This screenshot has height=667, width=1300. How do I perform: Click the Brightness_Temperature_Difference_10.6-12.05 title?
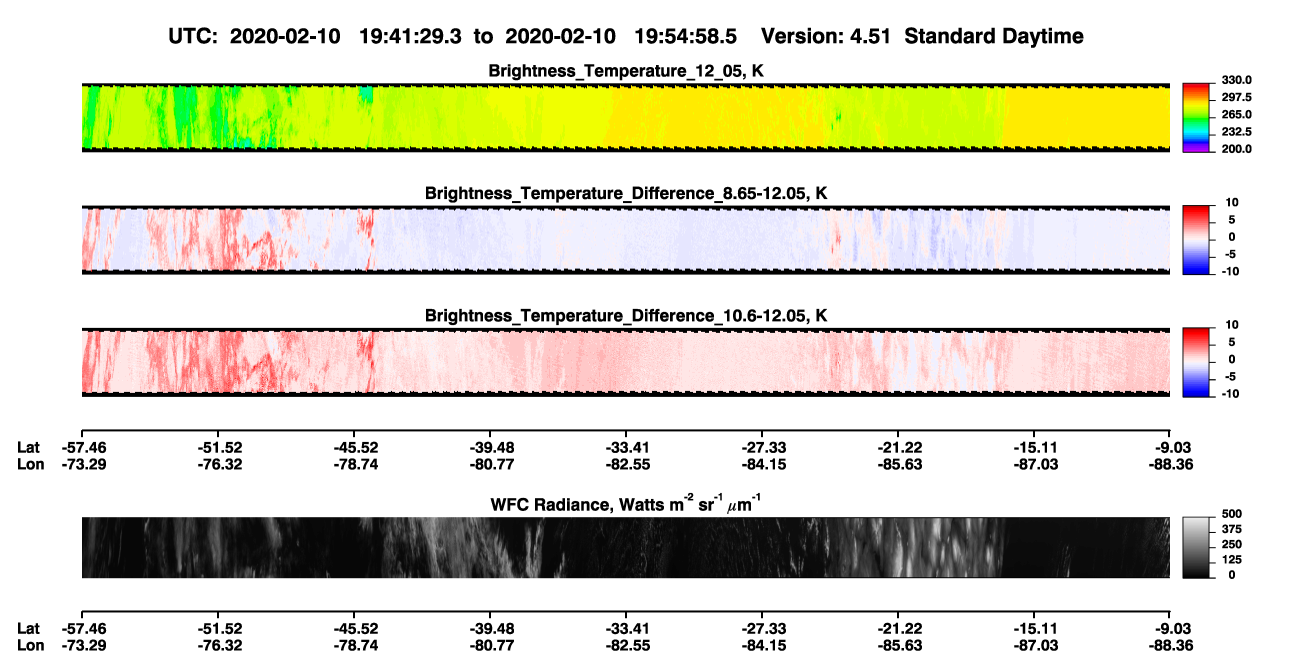coord(626,316)
